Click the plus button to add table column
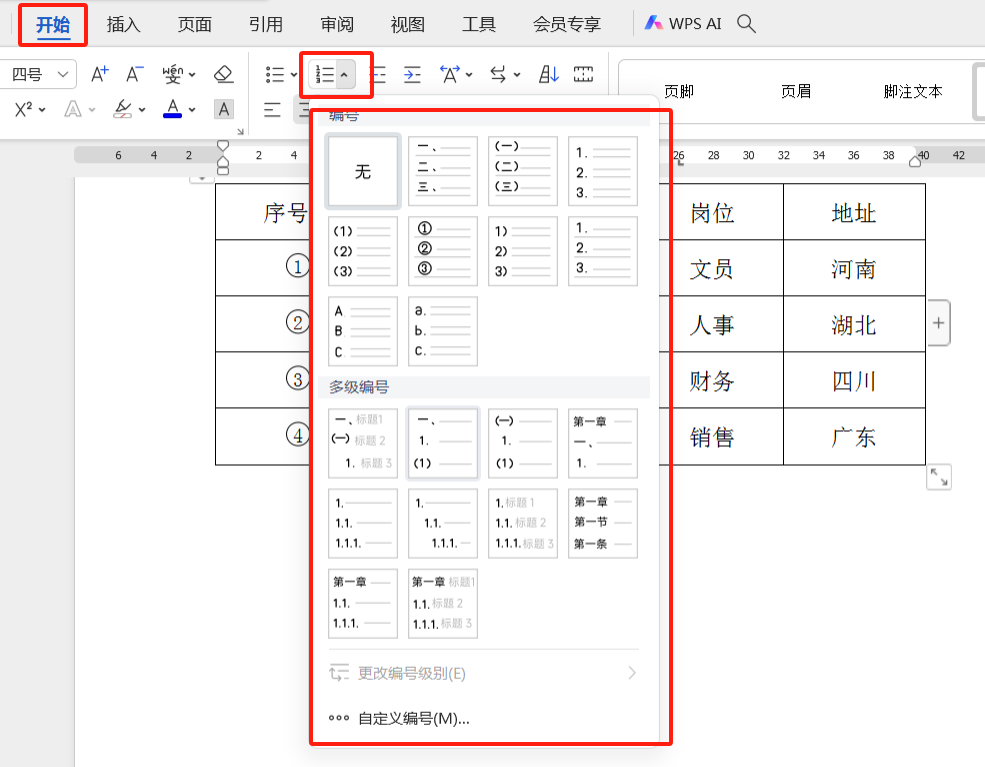 click(939, 323)
